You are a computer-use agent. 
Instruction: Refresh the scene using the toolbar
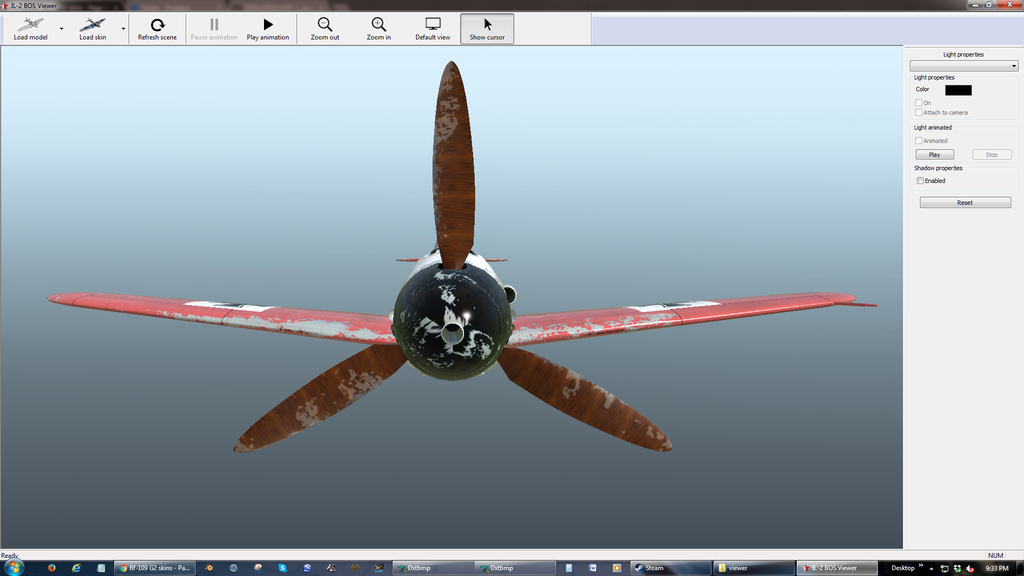pyautogui.click(x=157, y=25)
